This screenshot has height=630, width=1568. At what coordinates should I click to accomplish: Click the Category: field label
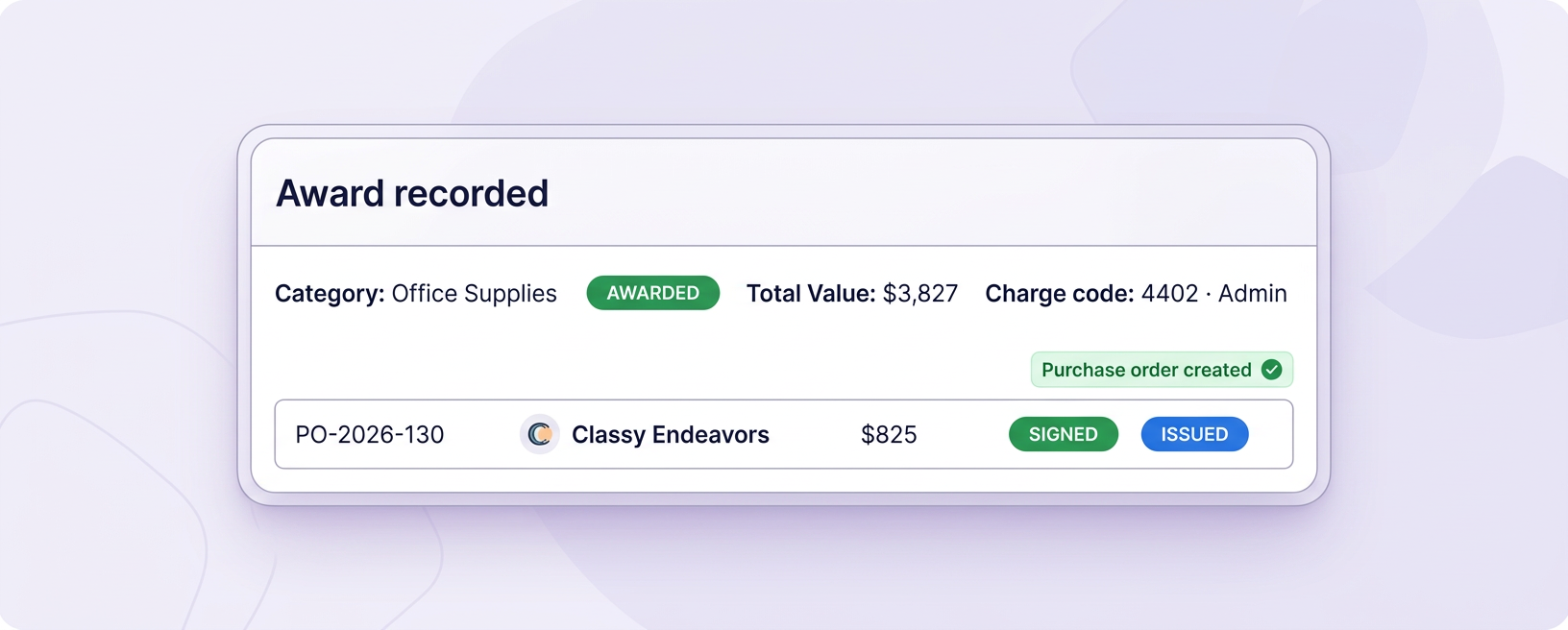(x=330, y=294)
